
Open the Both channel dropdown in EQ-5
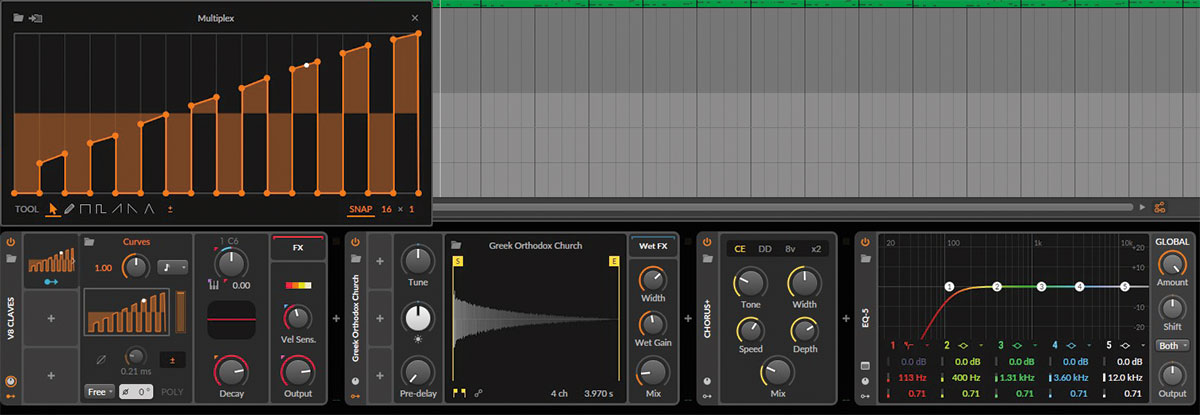click(1171, 345)
